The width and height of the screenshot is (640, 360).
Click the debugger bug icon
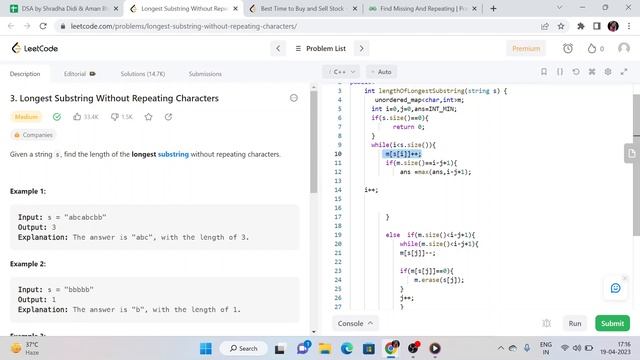pos(546,323)
